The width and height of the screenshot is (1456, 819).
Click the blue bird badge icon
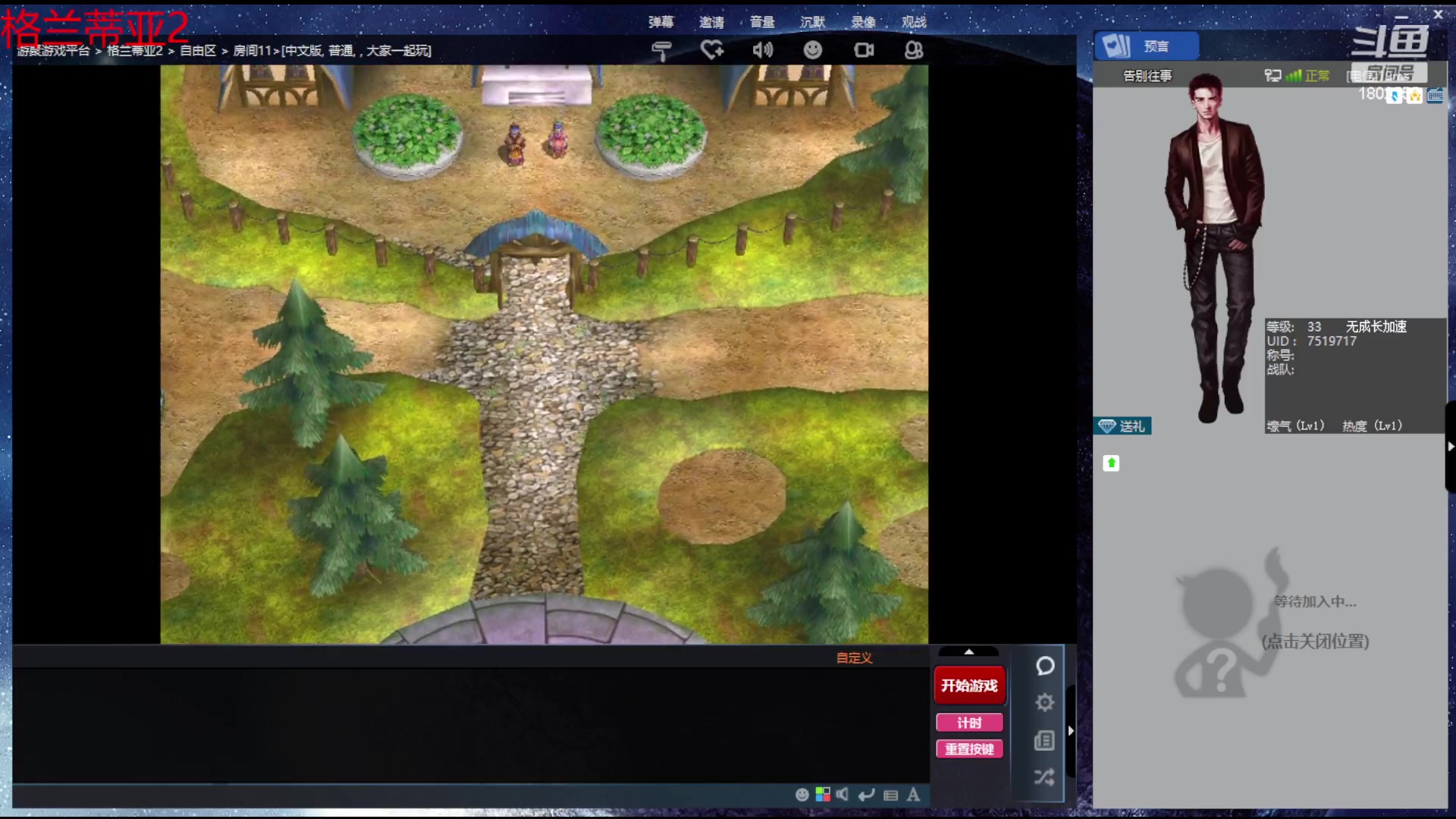pyautogui.click(x=1395, y=96)
